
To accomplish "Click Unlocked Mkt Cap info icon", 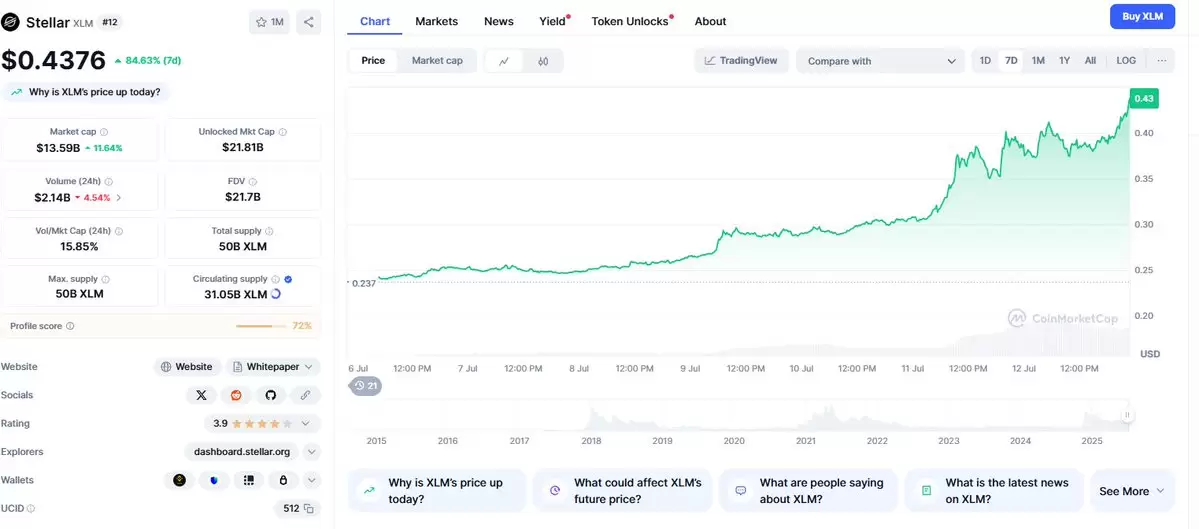I will tap(283, 131).
